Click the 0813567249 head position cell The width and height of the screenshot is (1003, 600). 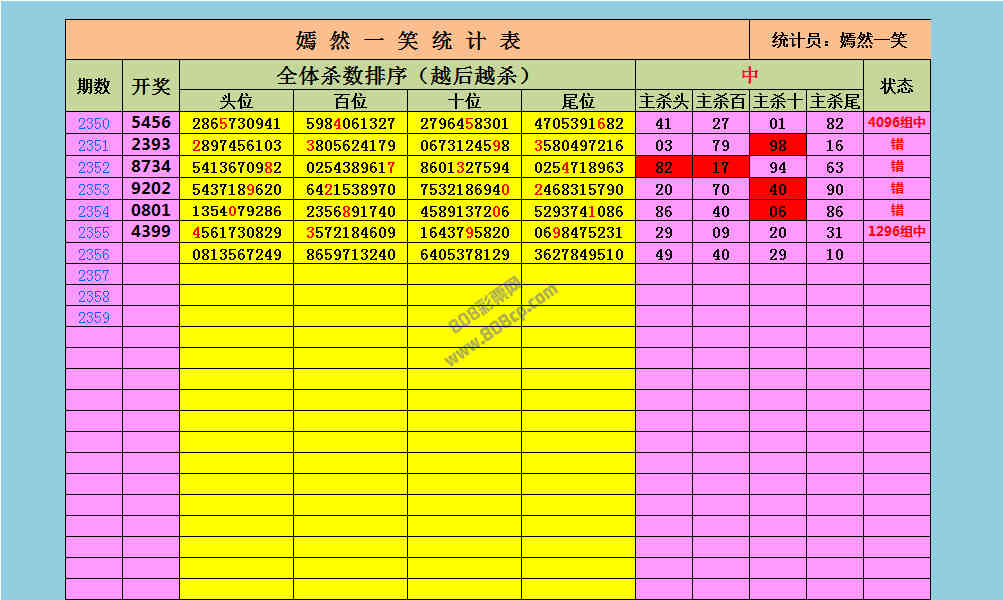pos(237,255)
